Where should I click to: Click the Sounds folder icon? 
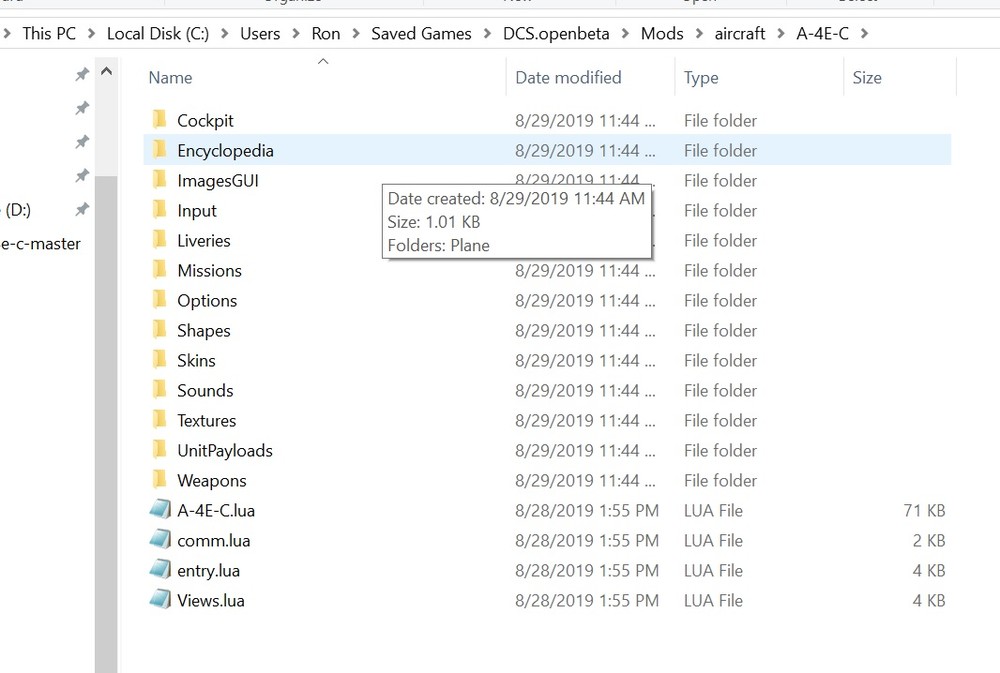point(159,391)
